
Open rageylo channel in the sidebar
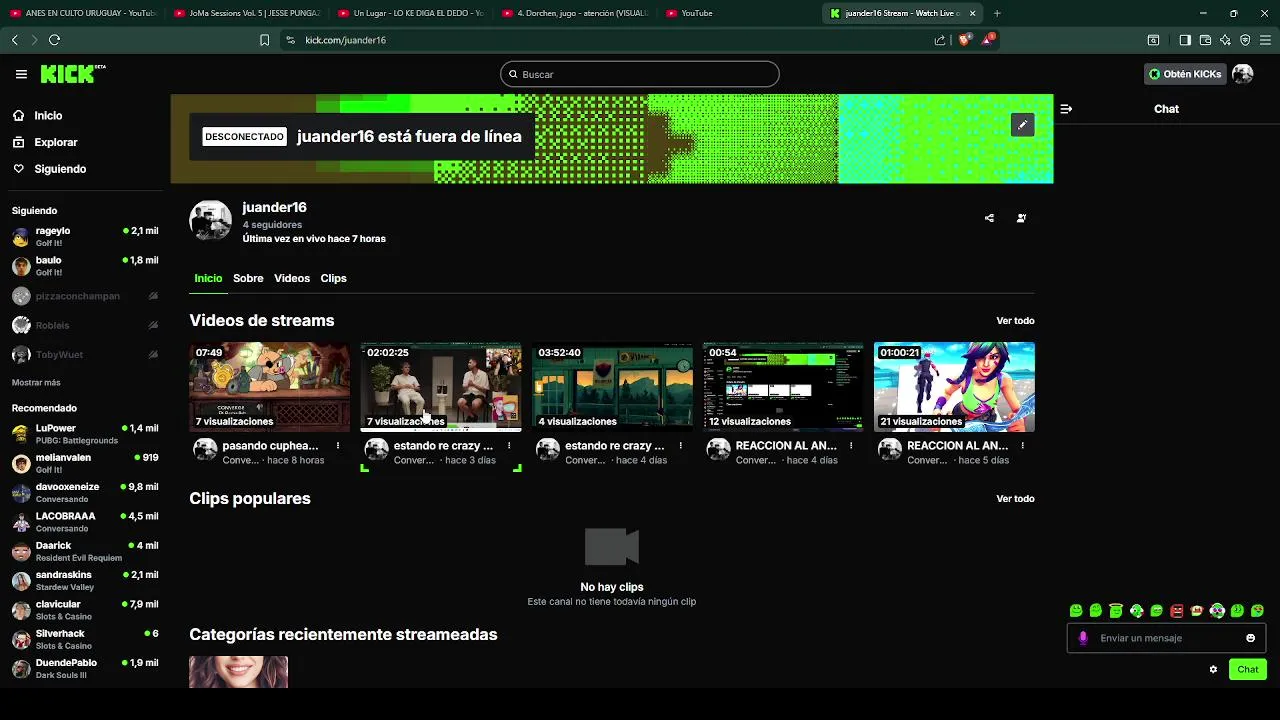click(85, 237)
